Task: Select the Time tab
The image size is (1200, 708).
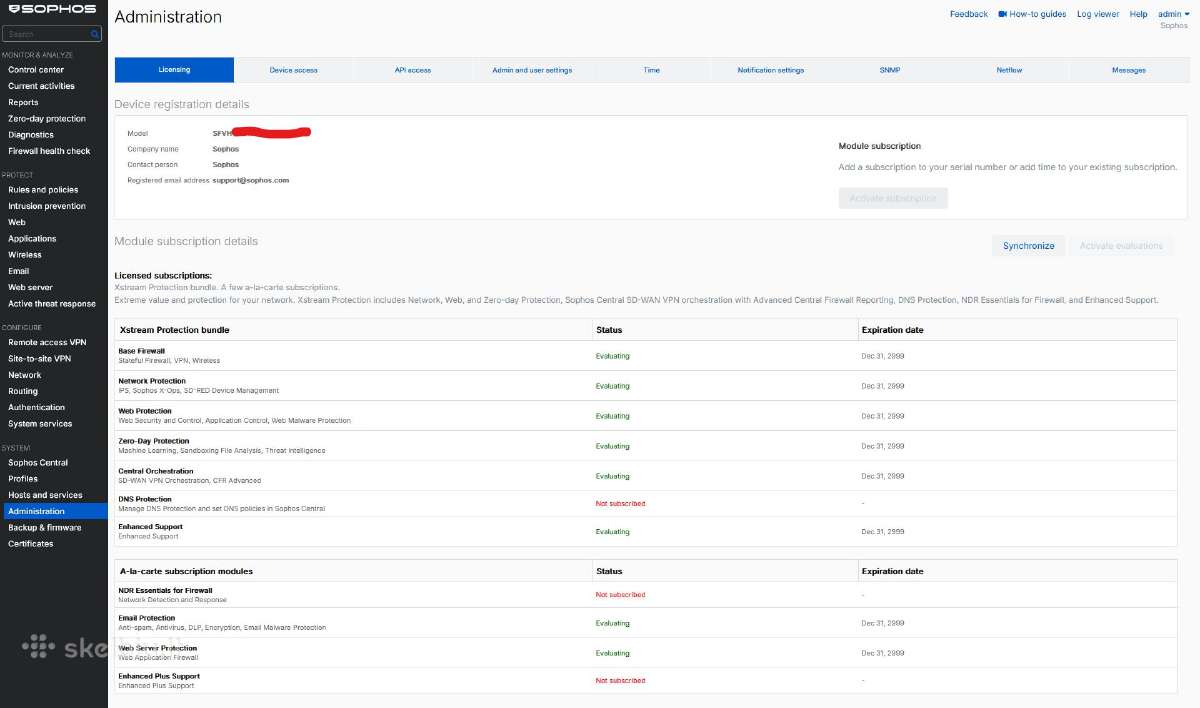Action: coord(652,70)
